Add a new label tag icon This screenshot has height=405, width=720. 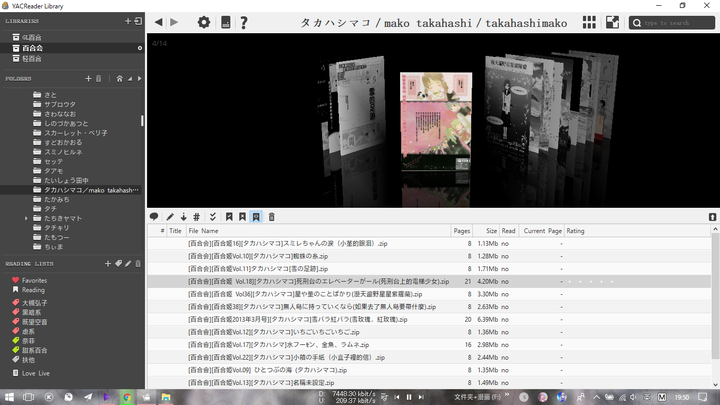coord(118,264)
